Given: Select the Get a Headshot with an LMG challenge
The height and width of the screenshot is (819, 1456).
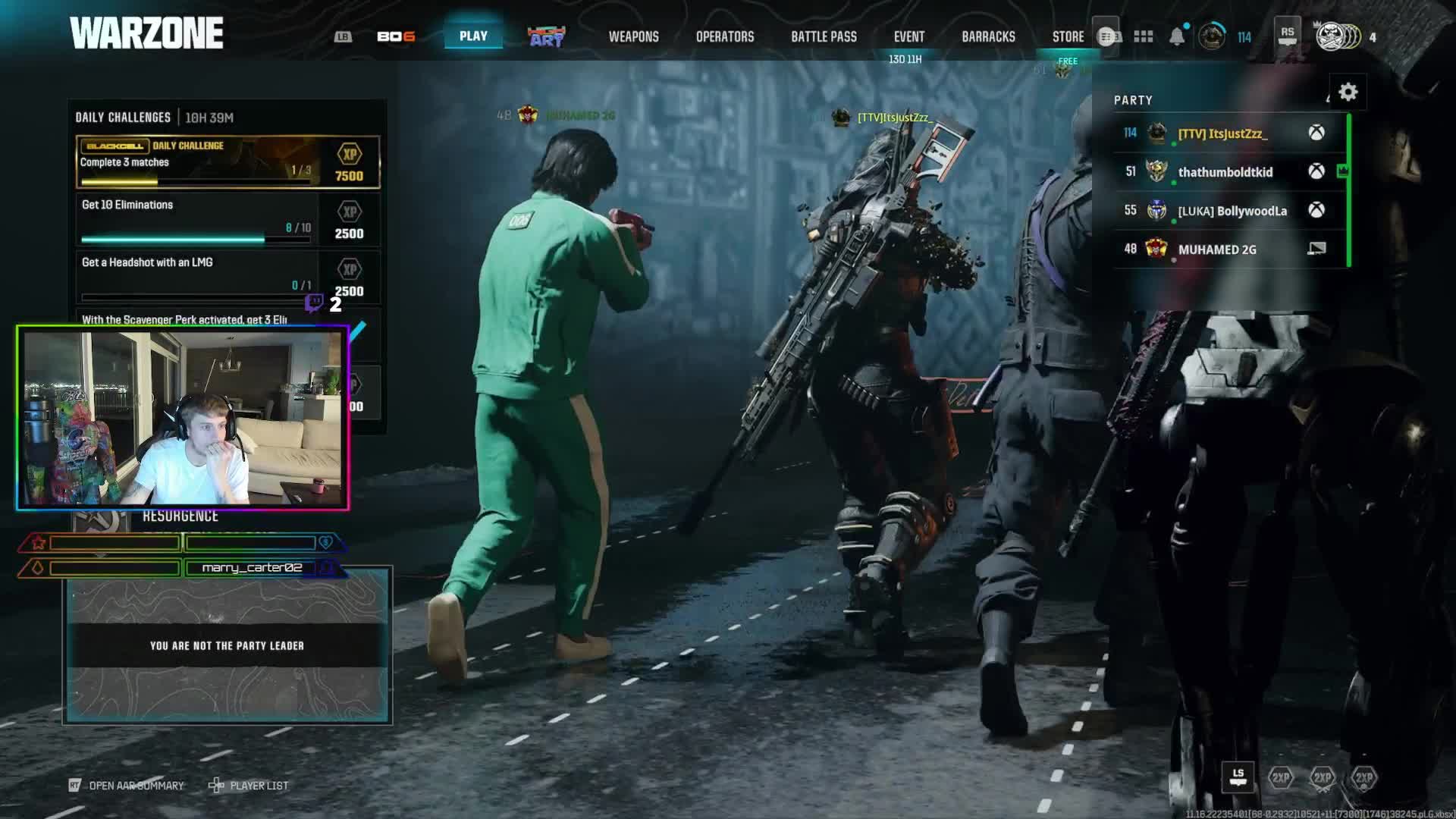Looking at the screenshot, I should pyautogui.click(x=227, y=277).
